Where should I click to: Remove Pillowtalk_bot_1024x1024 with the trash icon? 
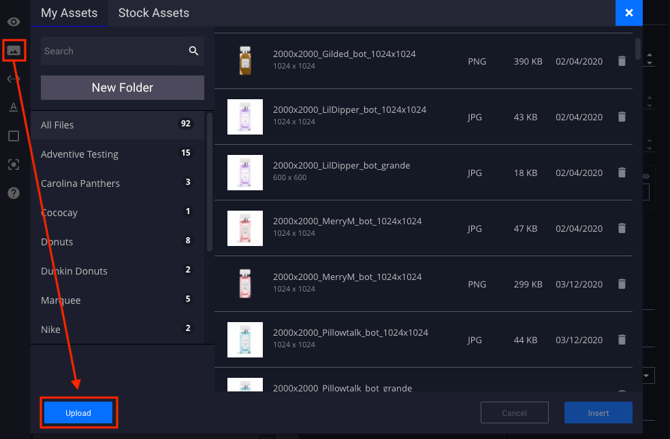[621, 340]
